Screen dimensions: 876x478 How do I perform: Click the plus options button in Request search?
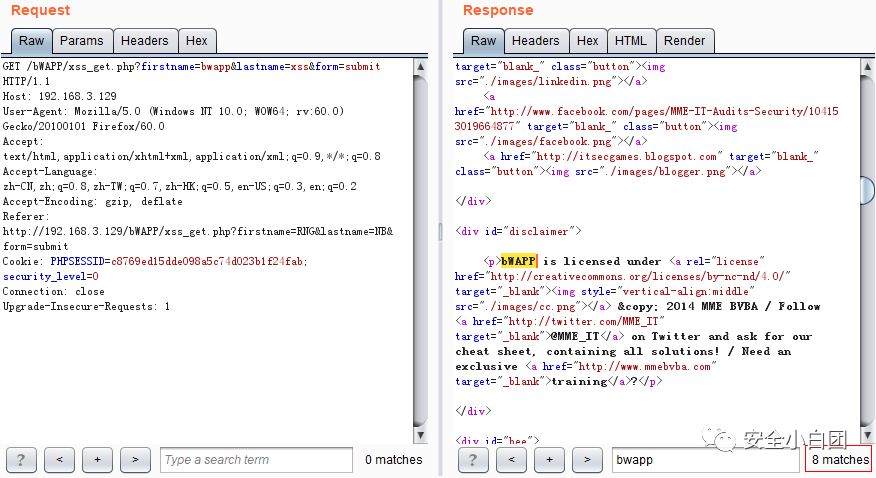tap(97, 460)
